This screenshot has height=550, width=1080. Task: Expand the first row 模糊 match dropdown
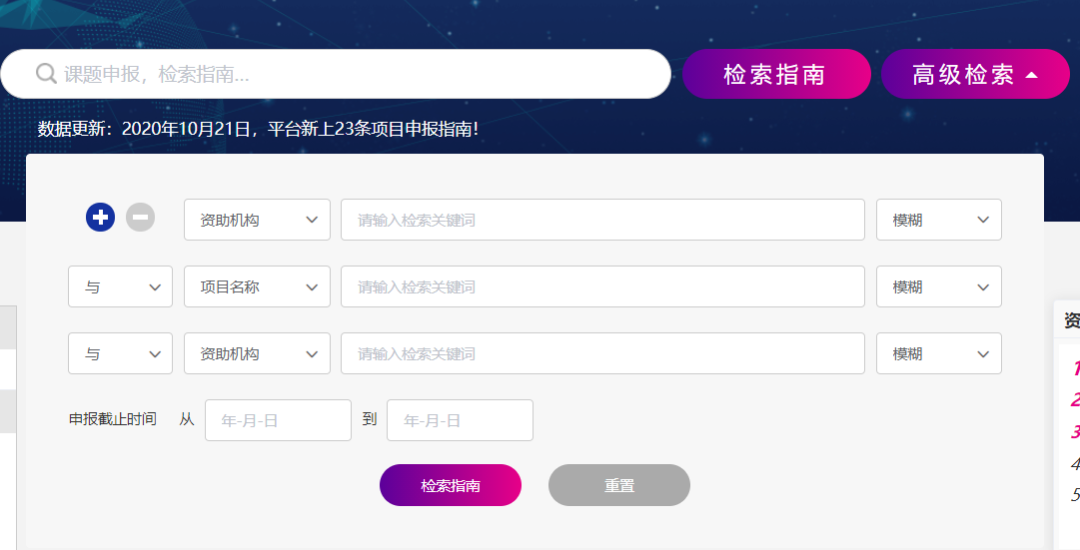(x=938, y=220)
